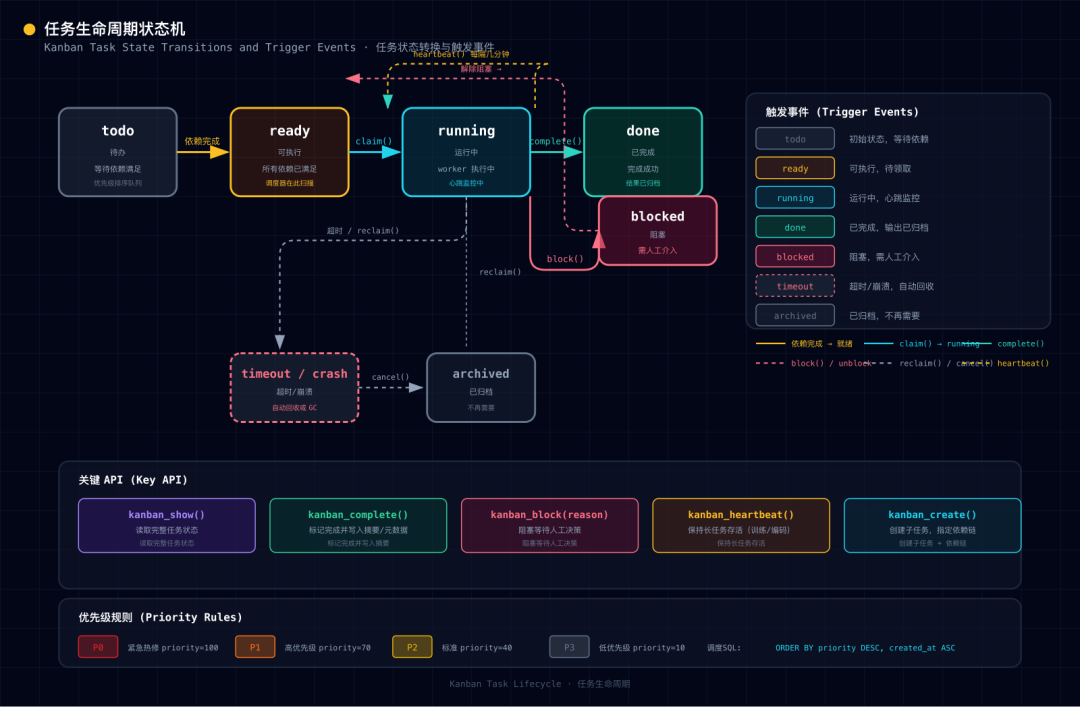Viewport: 1080px width, 707px height.
Task: Click the legend key claim() → running
Action: pyautogui.click(x=939, y=344)
